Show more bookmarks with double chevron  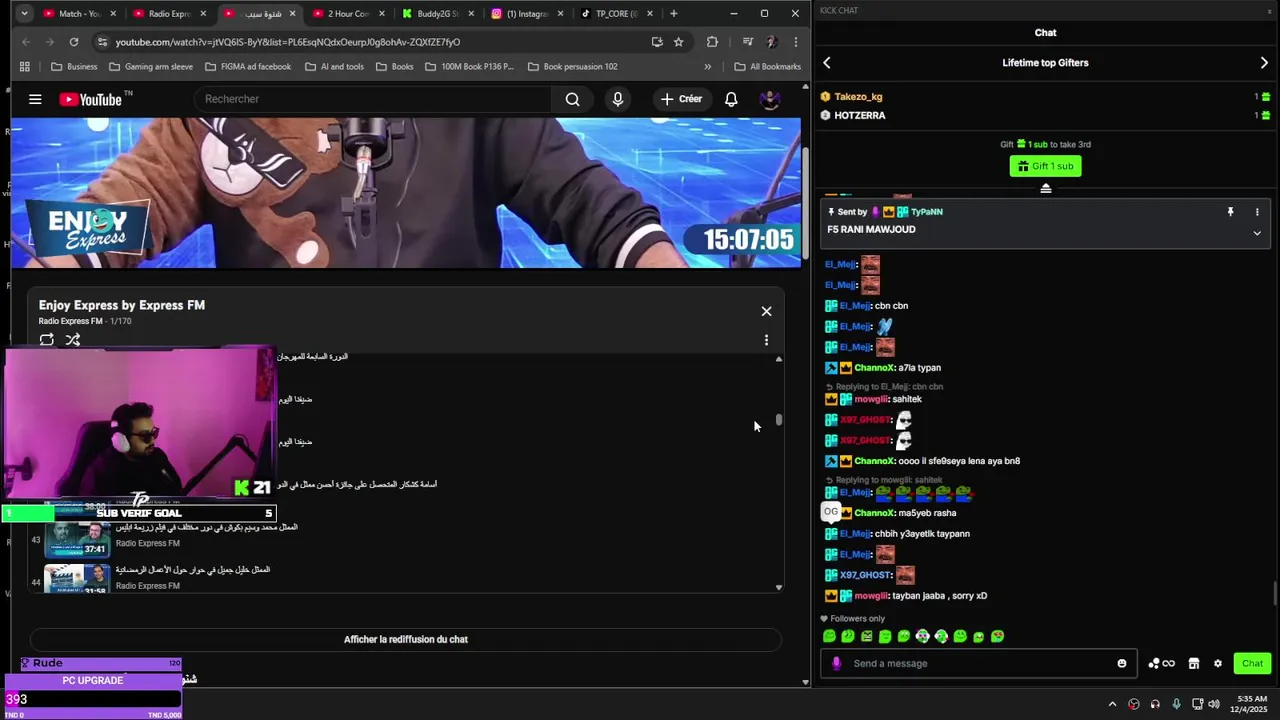708,67
